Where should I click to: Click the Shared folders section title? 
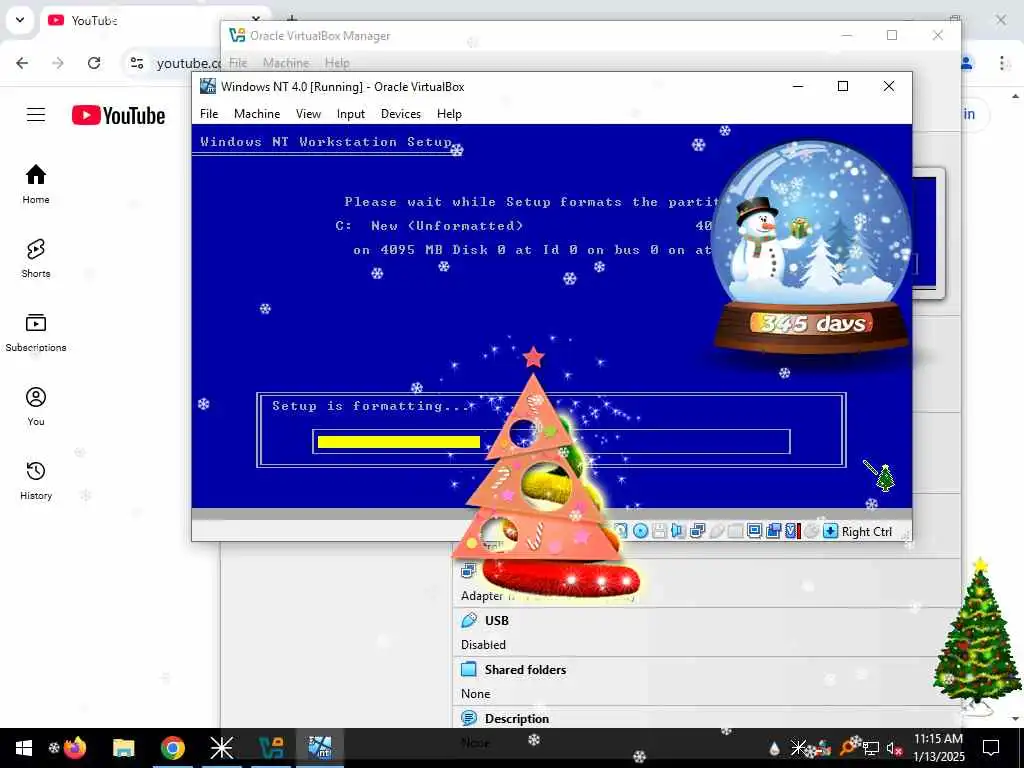(x=525, y=669)
